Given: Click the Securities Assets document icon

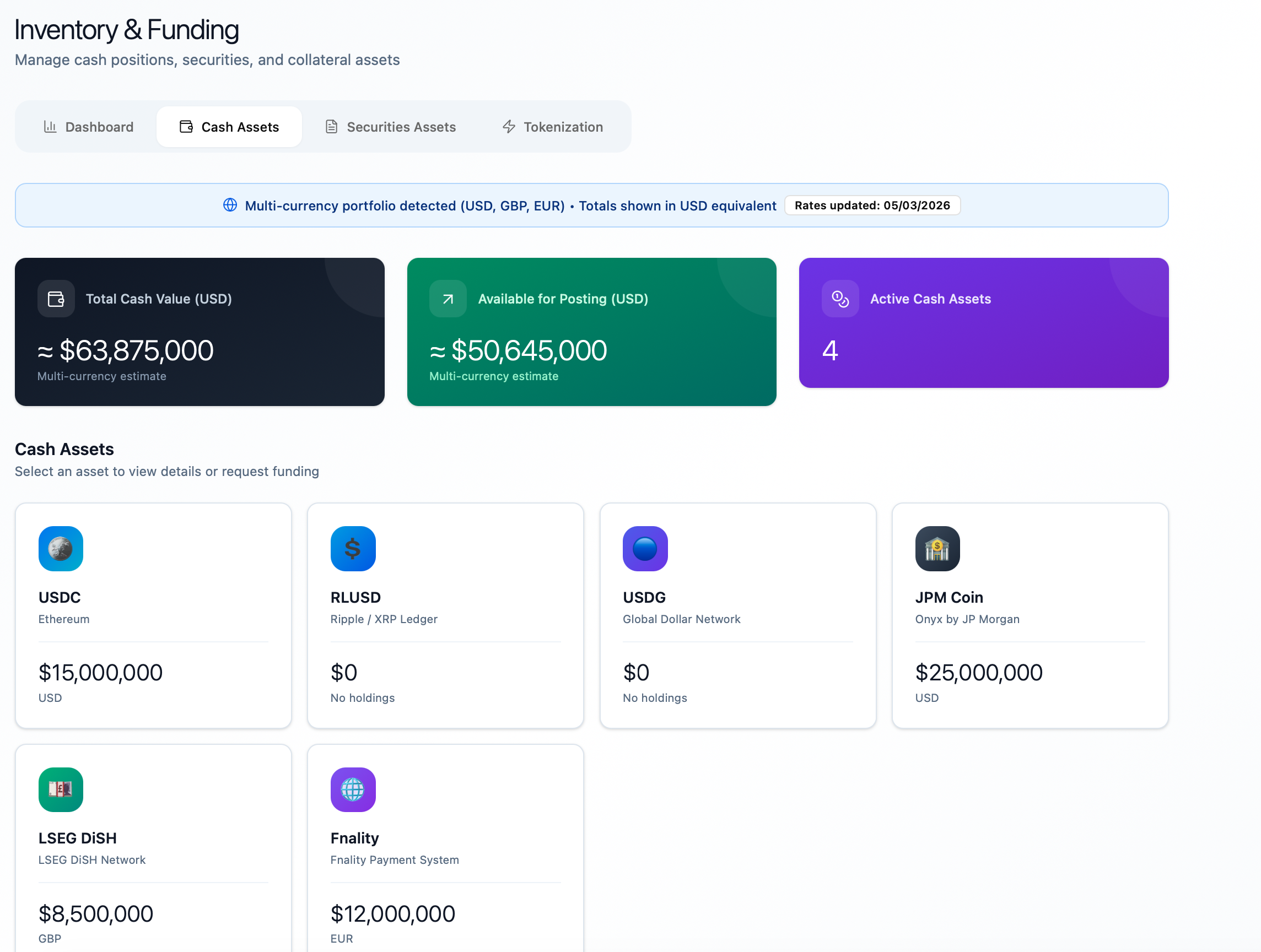Looking at the screenshot, I should pos(332,127).
